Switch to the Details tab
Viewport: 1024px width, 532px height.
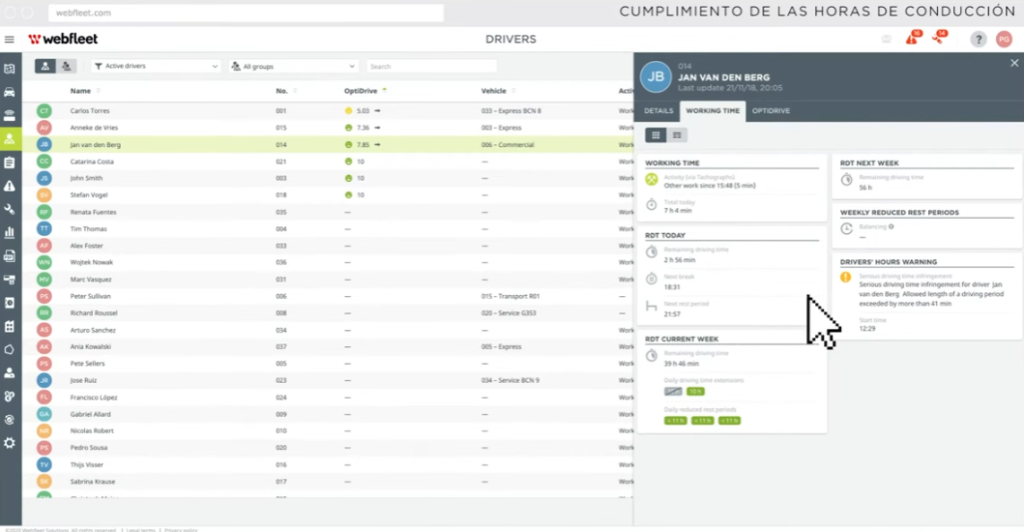(658, 111)
